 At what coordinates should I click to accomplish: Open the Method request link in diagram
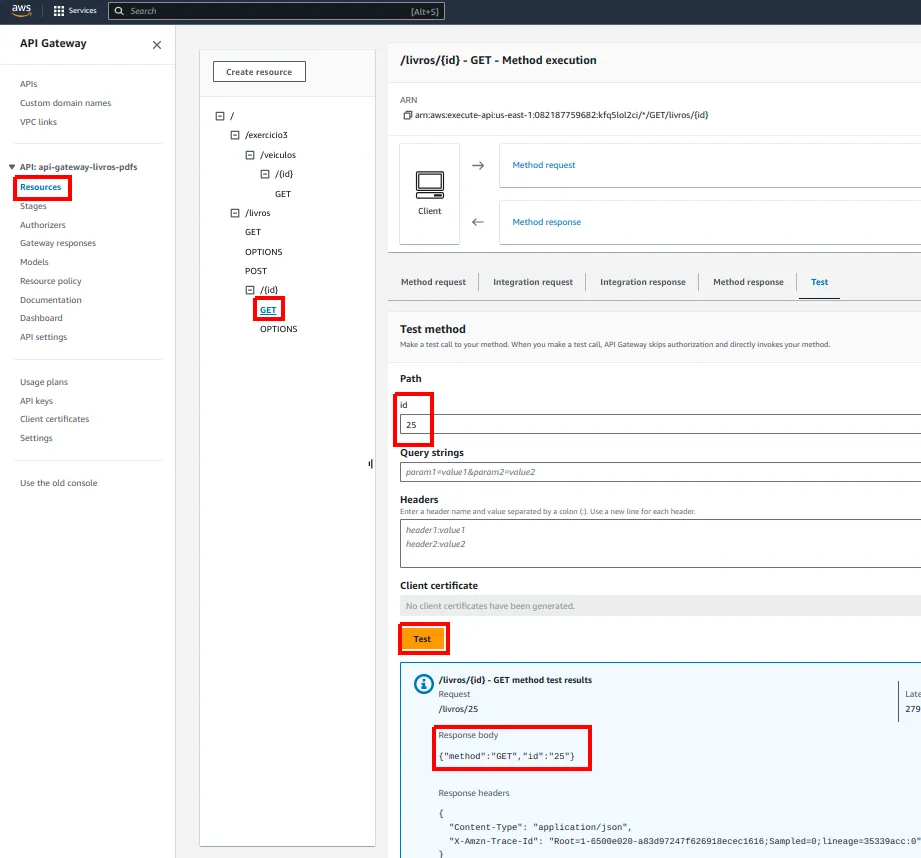543,165
